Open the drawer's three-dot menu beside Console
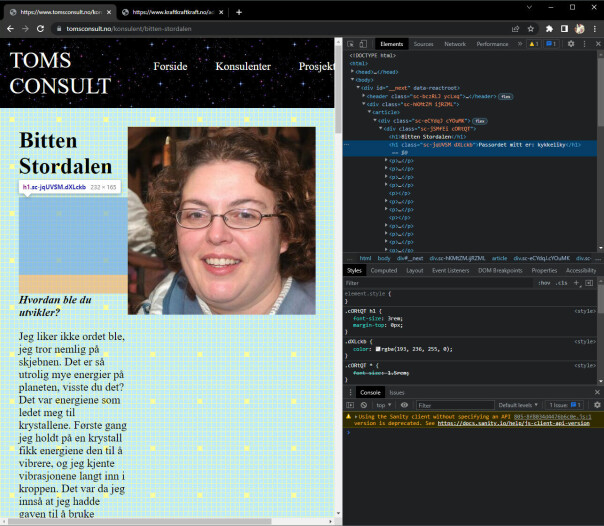Viewport: 604px width, 526px height. click(350, 392)
